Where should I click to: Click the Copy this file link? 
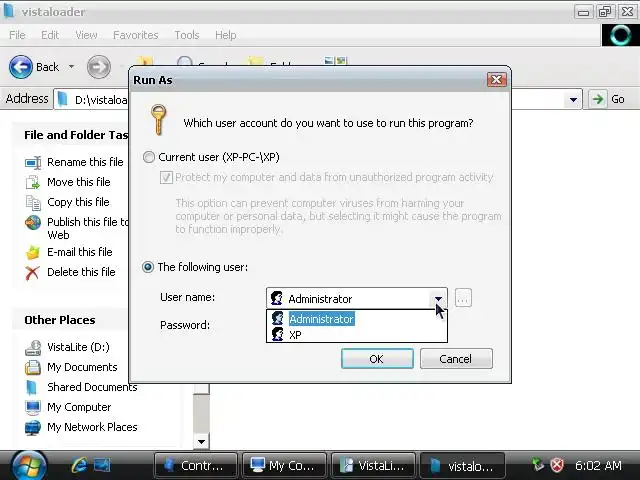[78, 202]
